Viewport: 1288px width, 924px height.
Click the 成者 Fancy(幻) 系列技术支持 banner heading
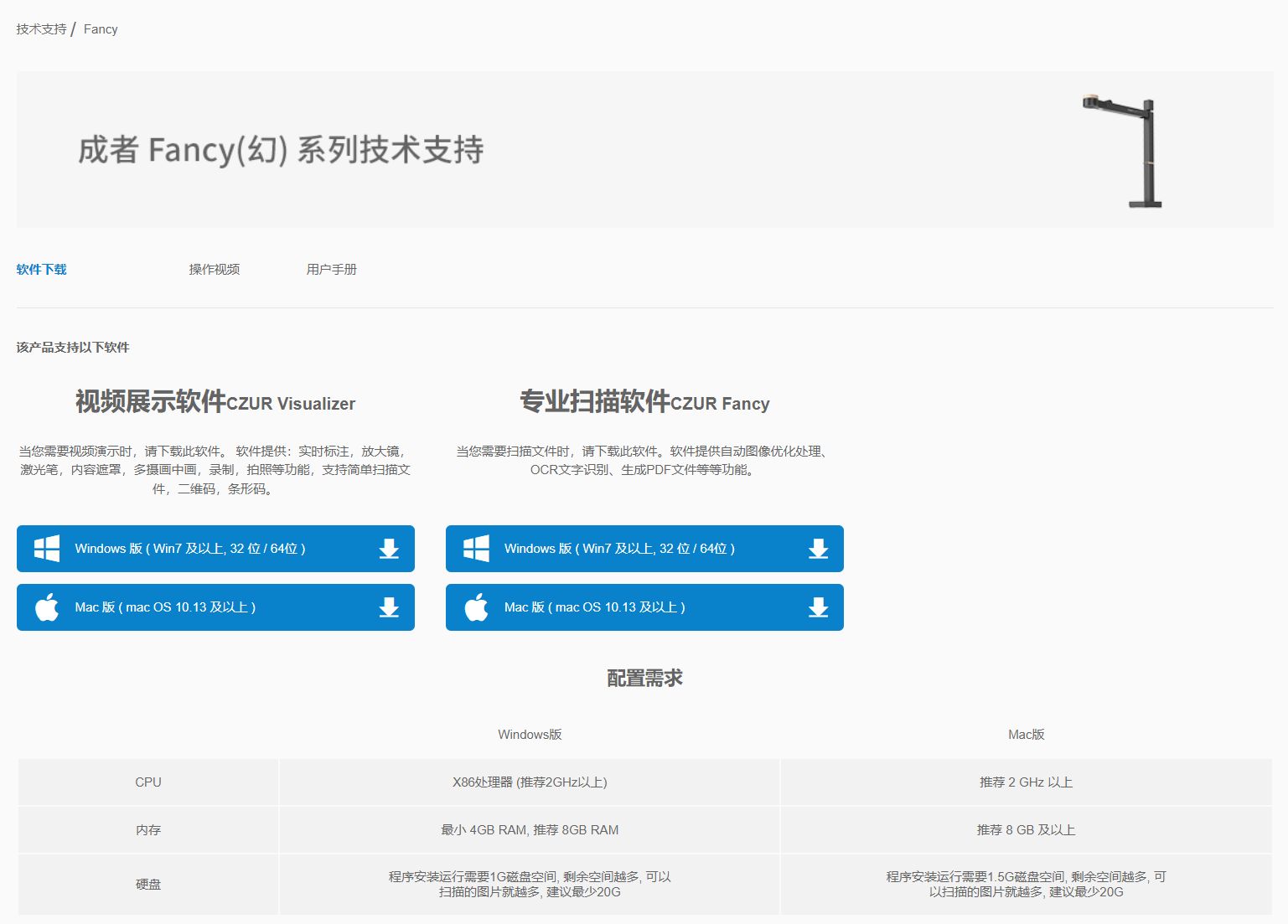[281, 150]
